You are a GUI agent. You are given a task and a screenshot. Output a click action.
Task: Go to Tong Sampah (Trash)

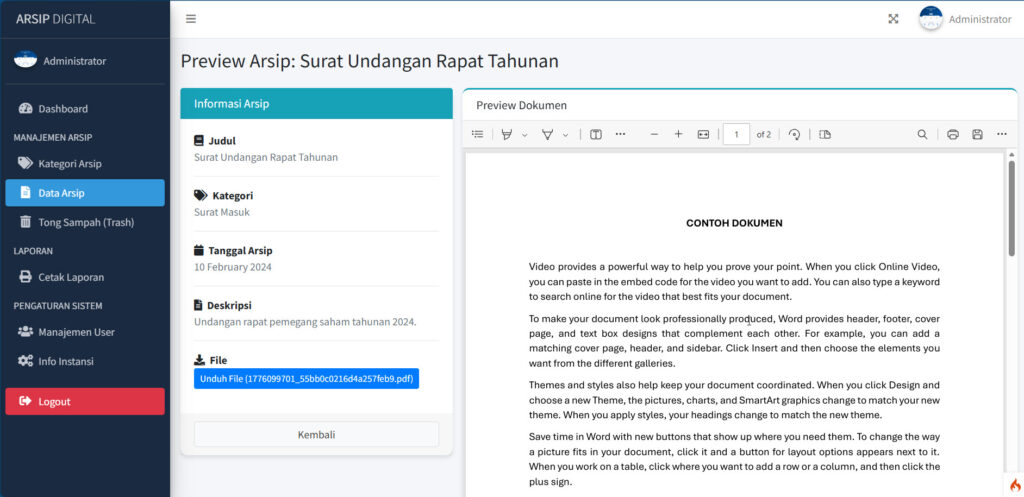pos(85,222)
